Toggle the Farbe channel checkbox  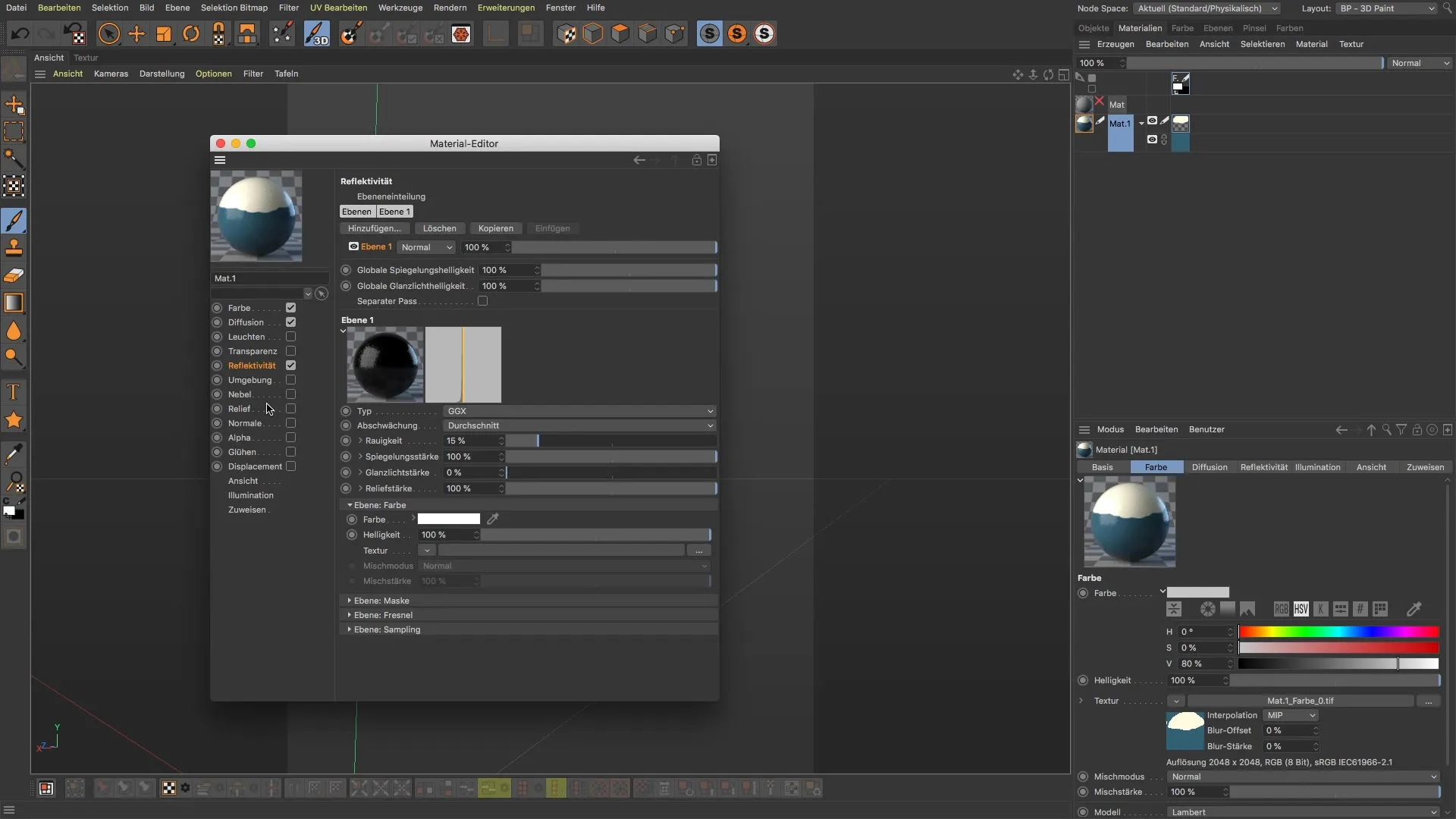tap(290, 308)
